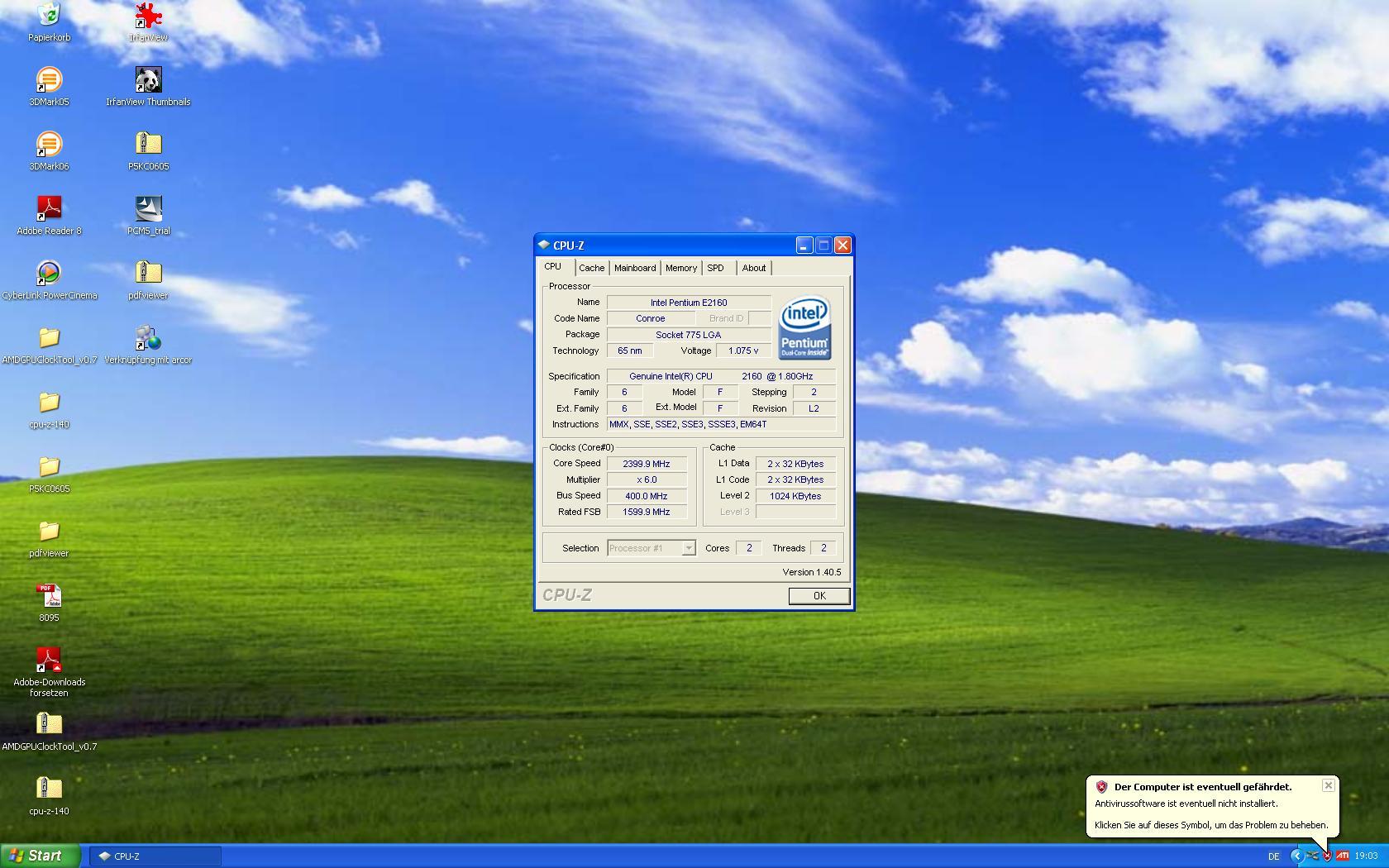Image resolution: width=1389 pixels, height=868 pixels.
Task: Select the cpu-z-140 folder icon
Action: pos(49,408)
